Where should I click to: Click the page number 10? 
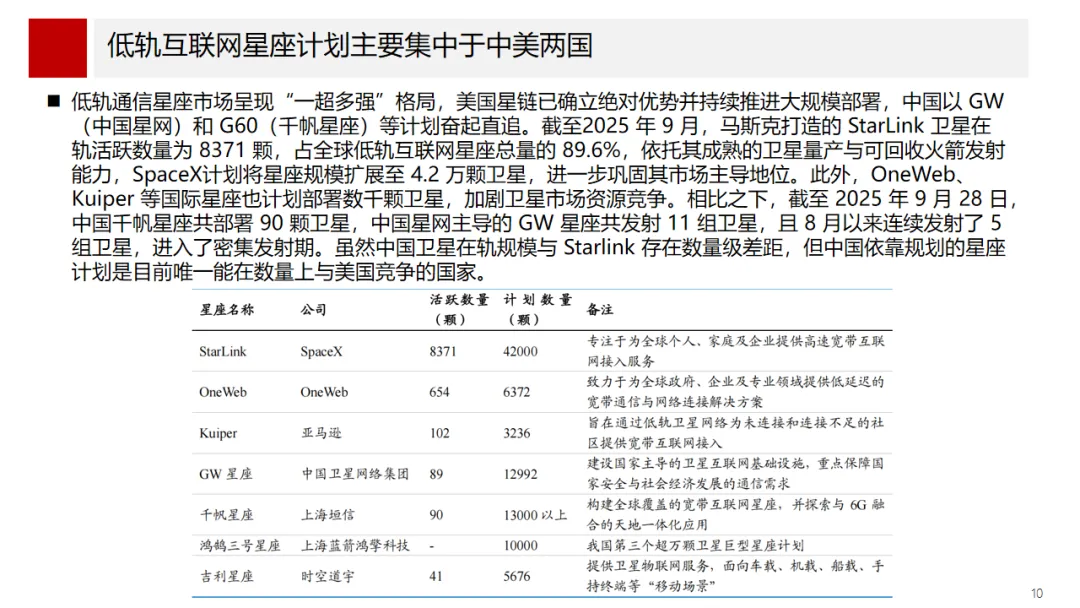[x=1037, y=593]
